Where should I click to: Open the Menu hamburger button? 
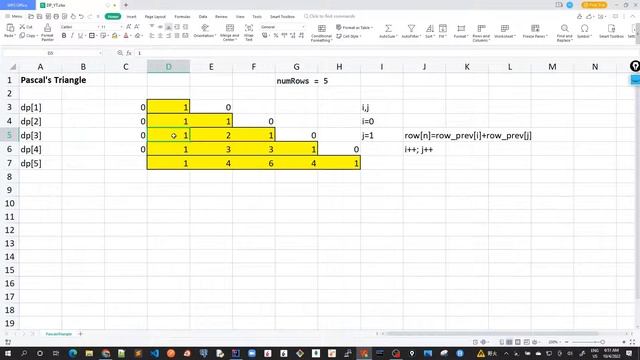[x=14, y=16]
